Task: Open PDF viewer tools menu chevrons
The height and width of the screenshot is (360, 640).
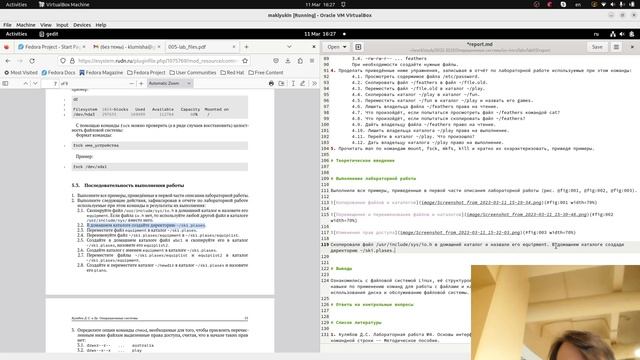Action: tap(314, 83)
